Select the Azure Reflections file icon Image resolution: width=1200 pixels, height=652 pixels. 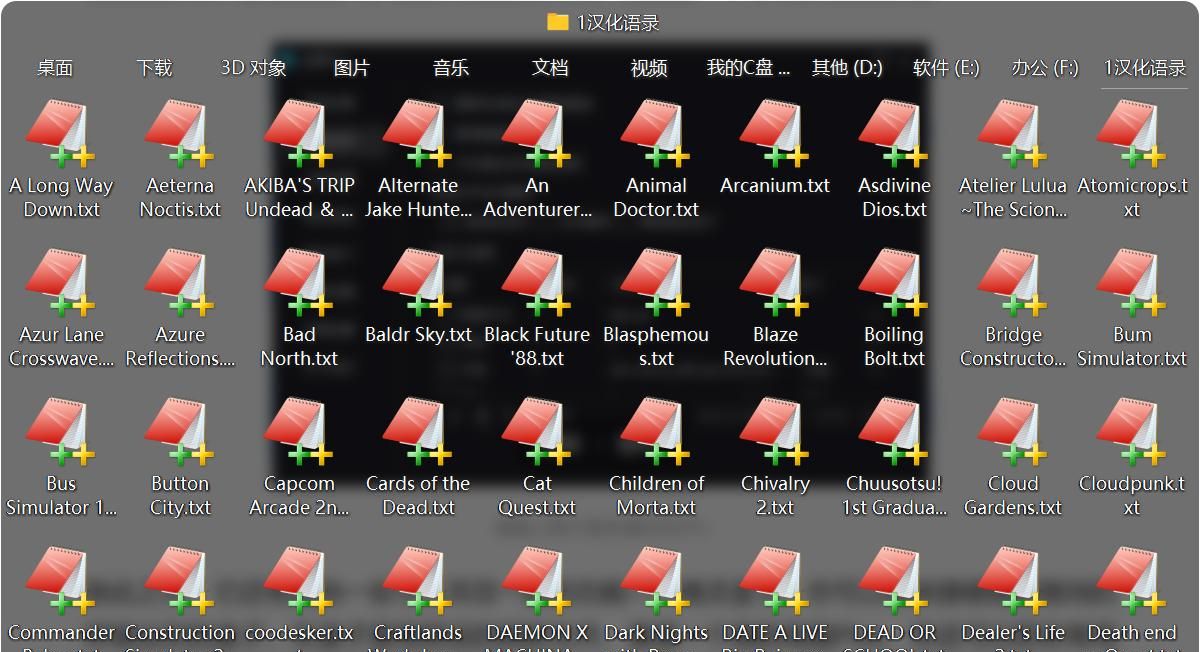(x=180, y=282)
